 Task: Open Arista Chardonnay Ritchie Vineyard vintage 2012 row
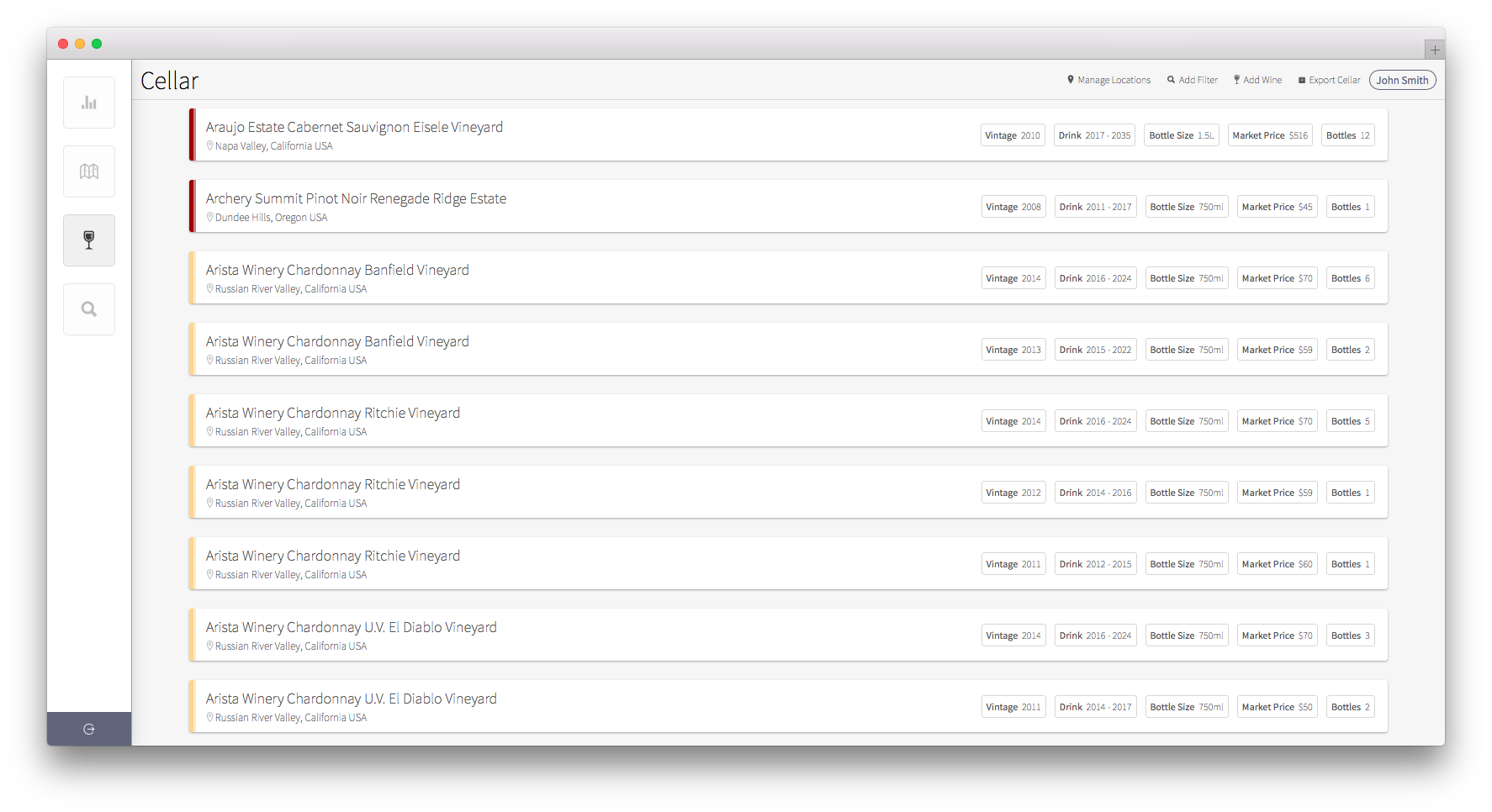789,492
